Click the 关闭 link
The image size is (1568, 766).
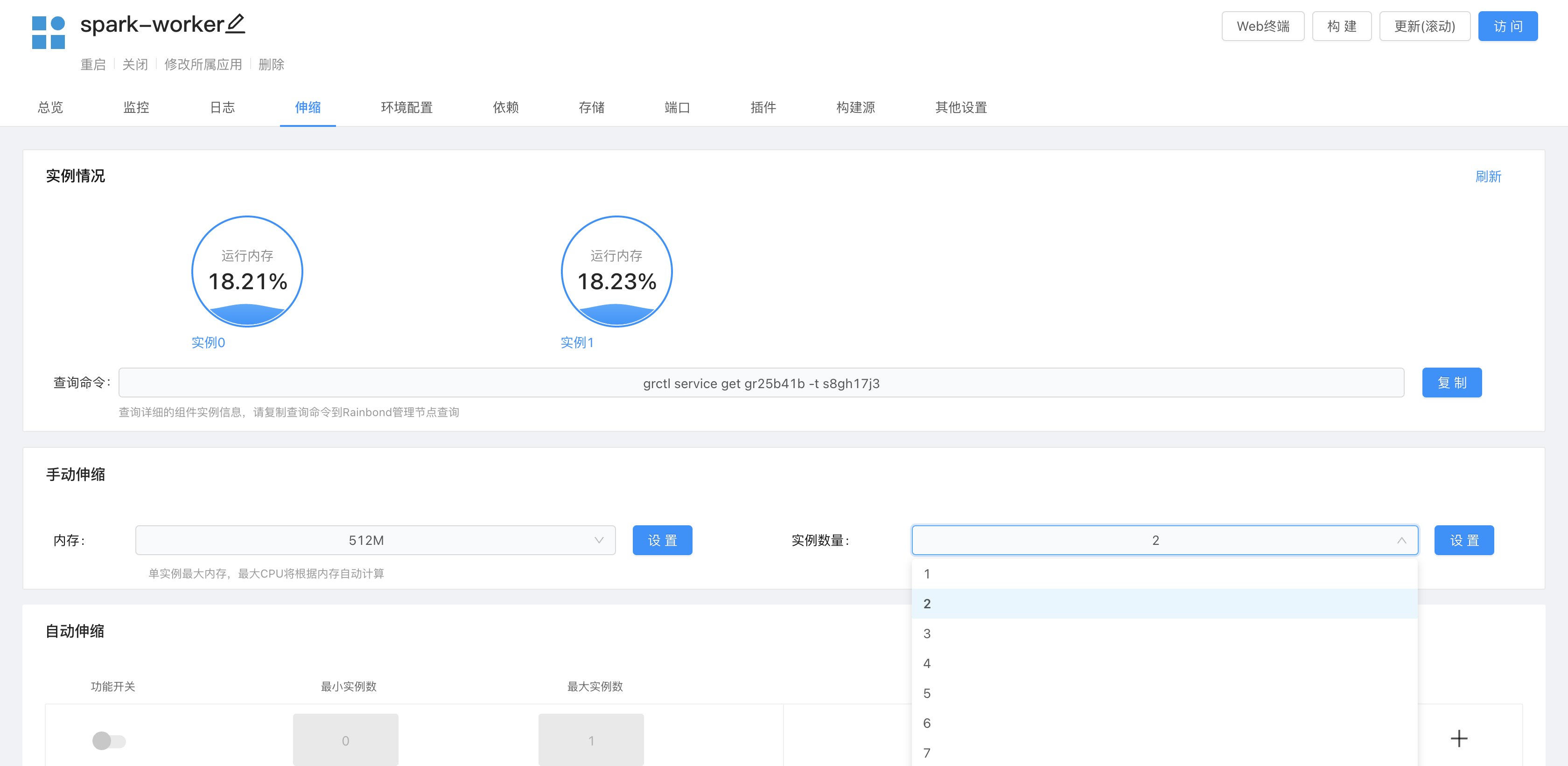[135, 64]
